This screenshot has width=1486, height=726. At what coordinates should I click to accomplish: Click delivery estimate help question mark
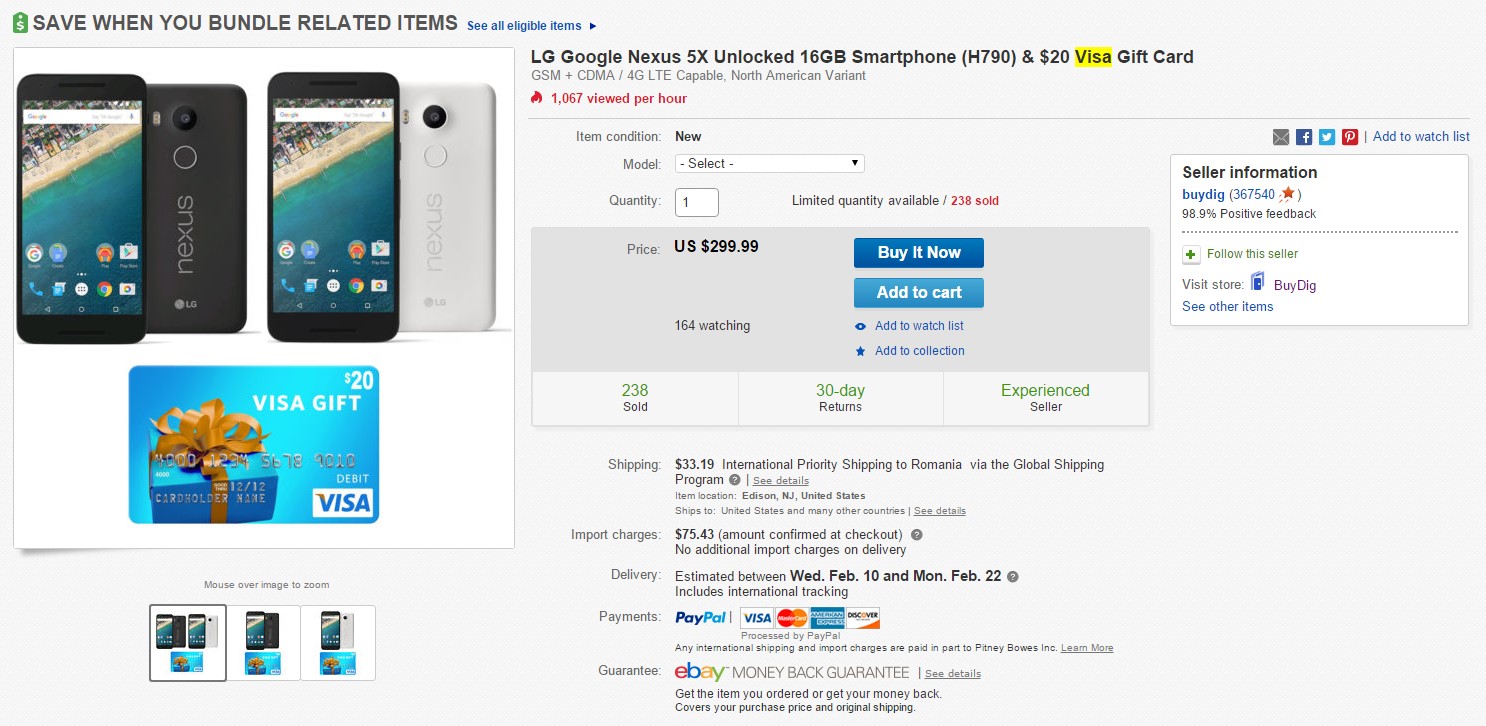coord(1013,577)
